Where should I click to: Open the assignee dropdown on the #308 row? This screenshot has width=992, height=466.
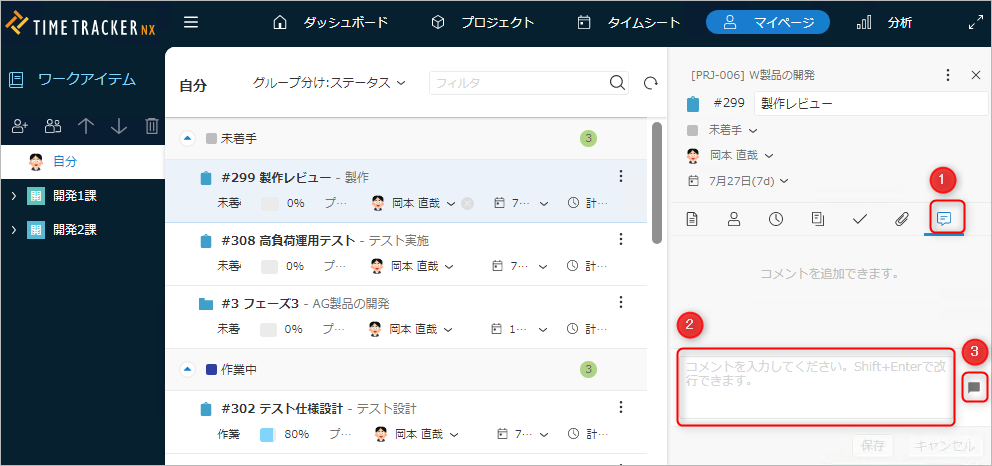(x=449, y=266)
